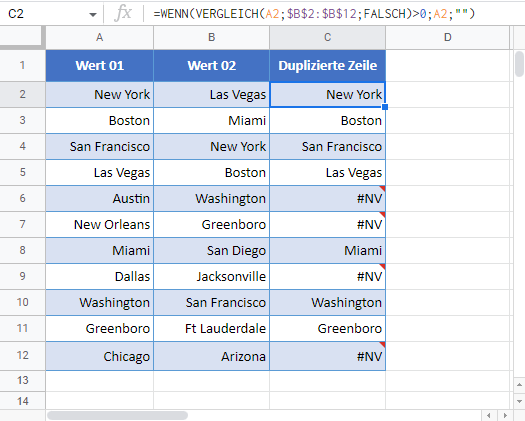
Task: Click the 'Duplizierte Zeile' header cell
Action: [x=327, y=66]
